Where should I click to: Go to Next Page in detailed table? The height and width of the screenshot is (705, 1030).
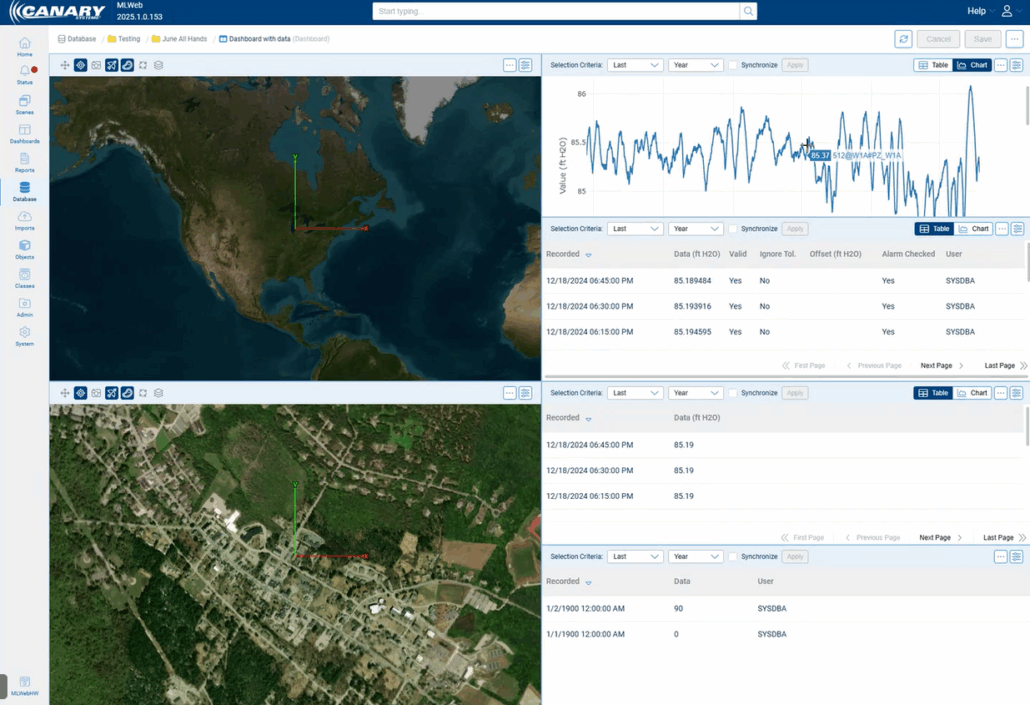coord(941,366)
